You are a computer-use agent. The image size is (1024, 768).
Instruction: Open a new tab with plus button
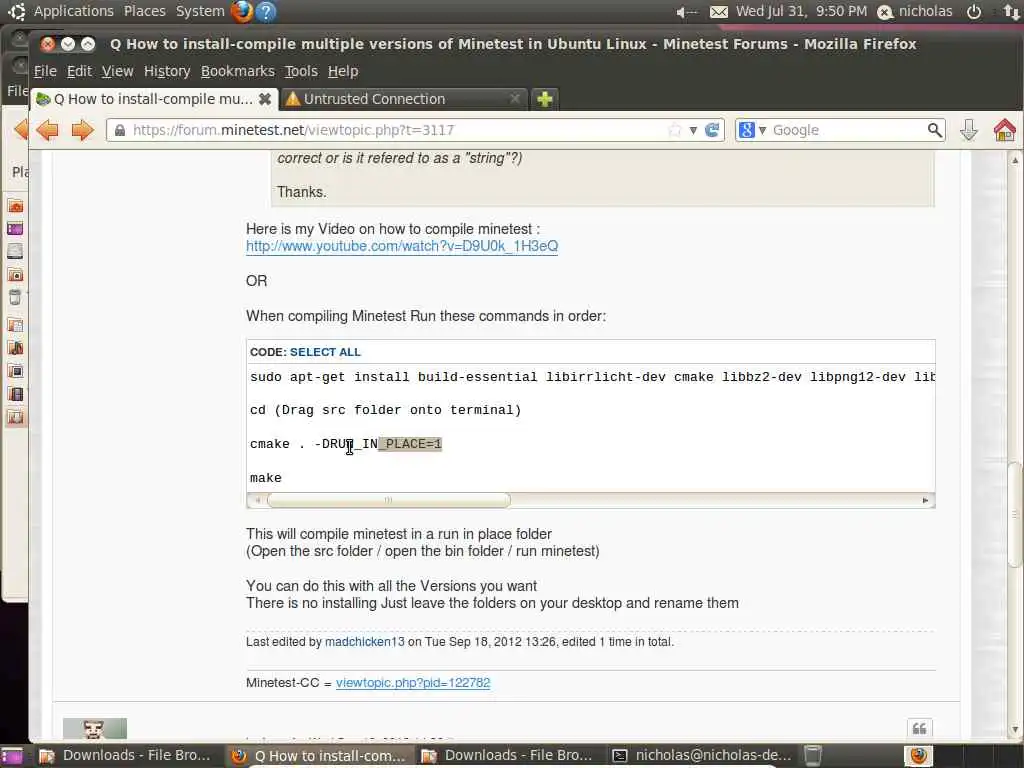545,99
